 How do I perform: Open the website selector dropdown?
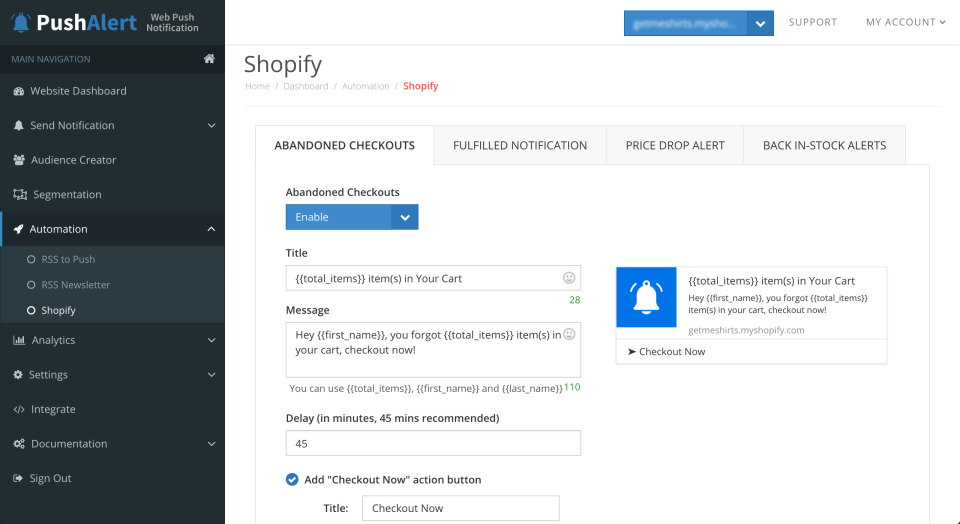(x=761, y=23)
